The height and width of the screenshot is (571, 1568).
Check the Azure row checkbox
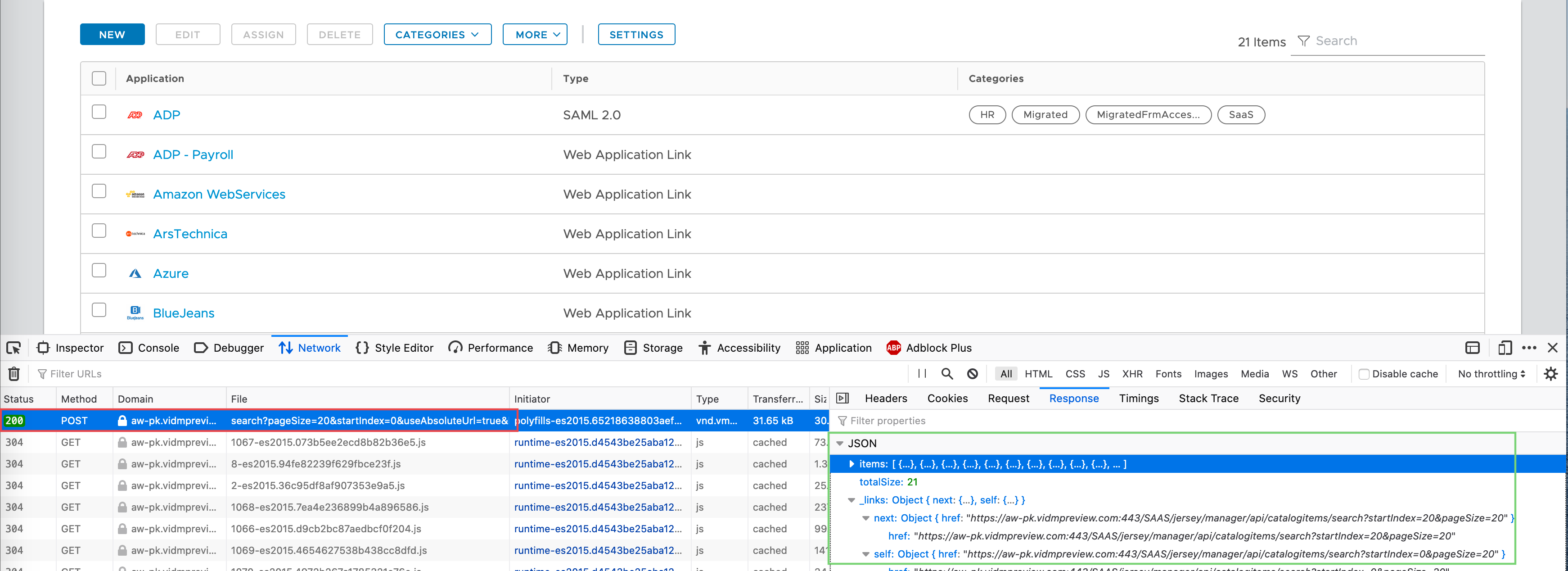(99, 270)
